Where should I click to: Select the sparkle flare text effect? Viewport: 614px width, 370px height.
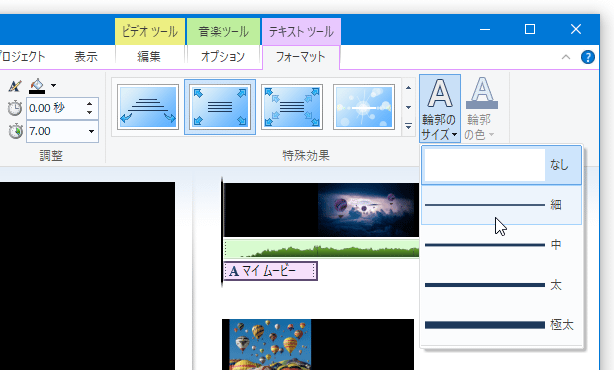coord(364,107)
